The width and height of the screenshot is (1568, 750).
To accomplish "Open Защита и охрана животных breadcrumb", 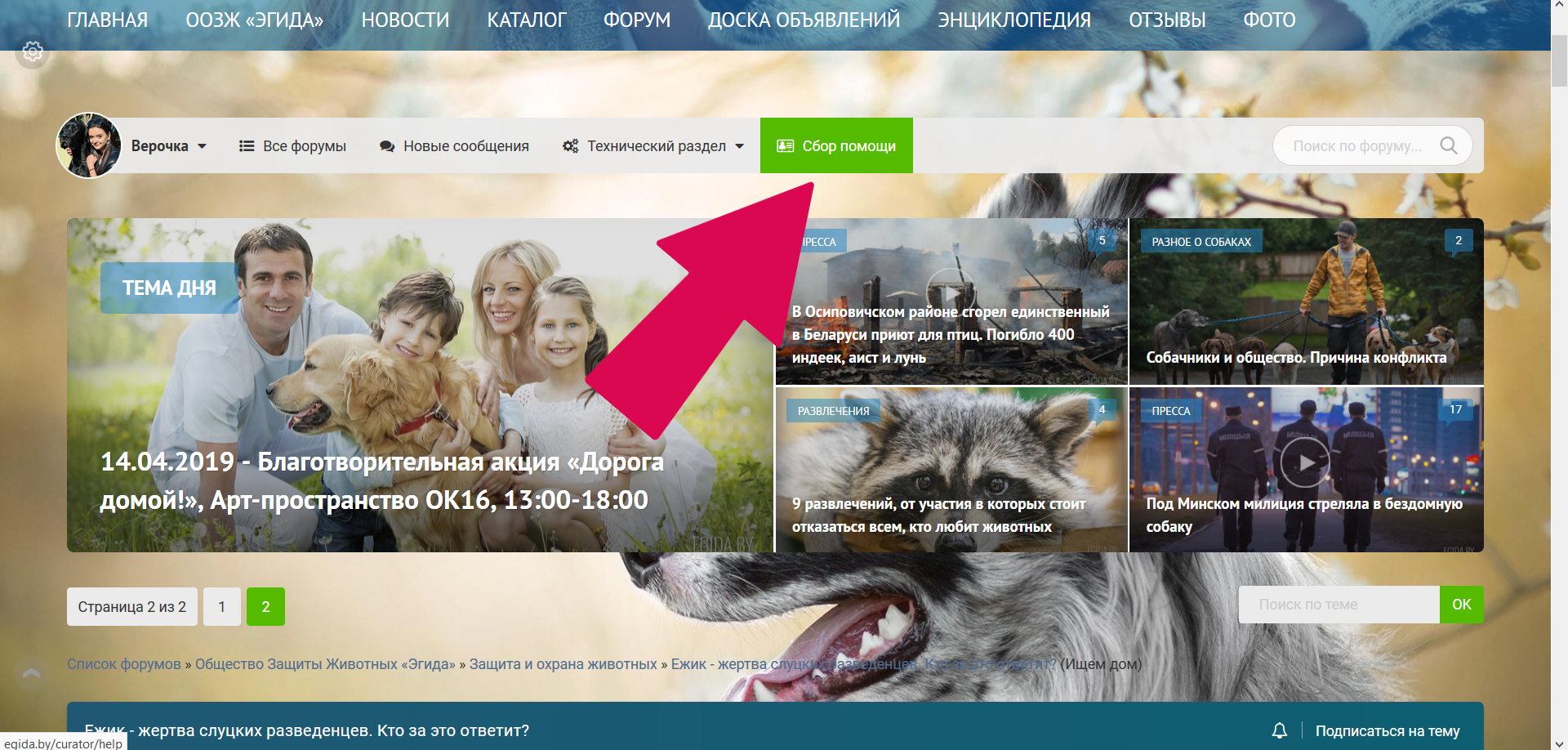I will [563, 664].
